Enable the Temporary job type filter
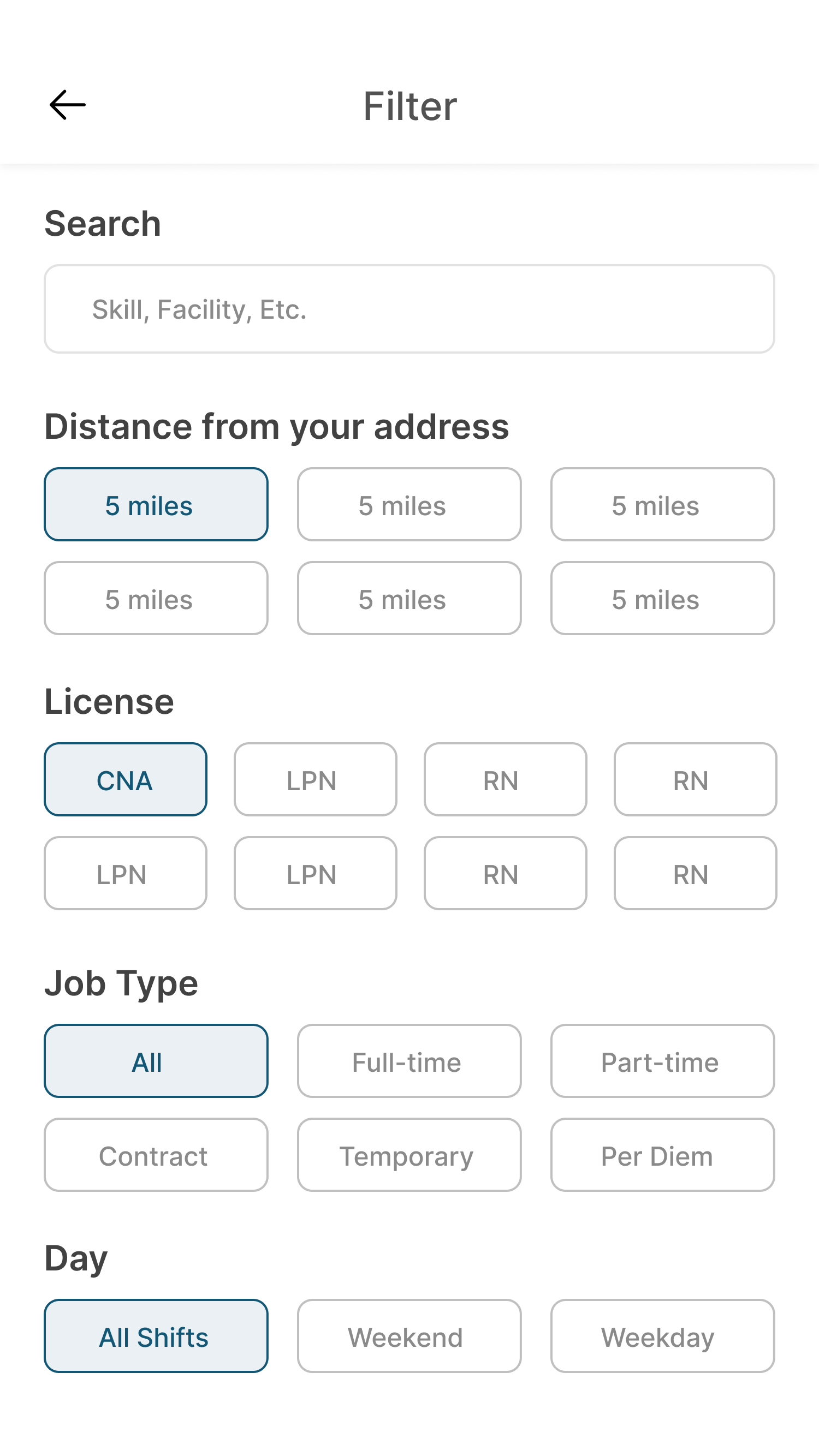Image resolution: width=819 pixels, height=1456 pixels. pos(409,1155)
